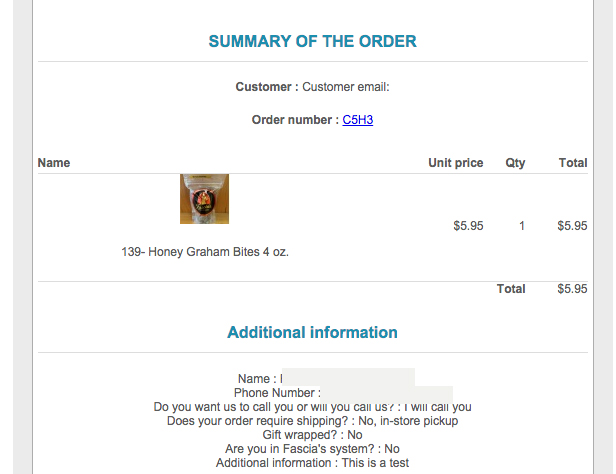Click the Order number label
Viewport: 616px width, 474px height.
pyautogui.click(x=294, y=120)
